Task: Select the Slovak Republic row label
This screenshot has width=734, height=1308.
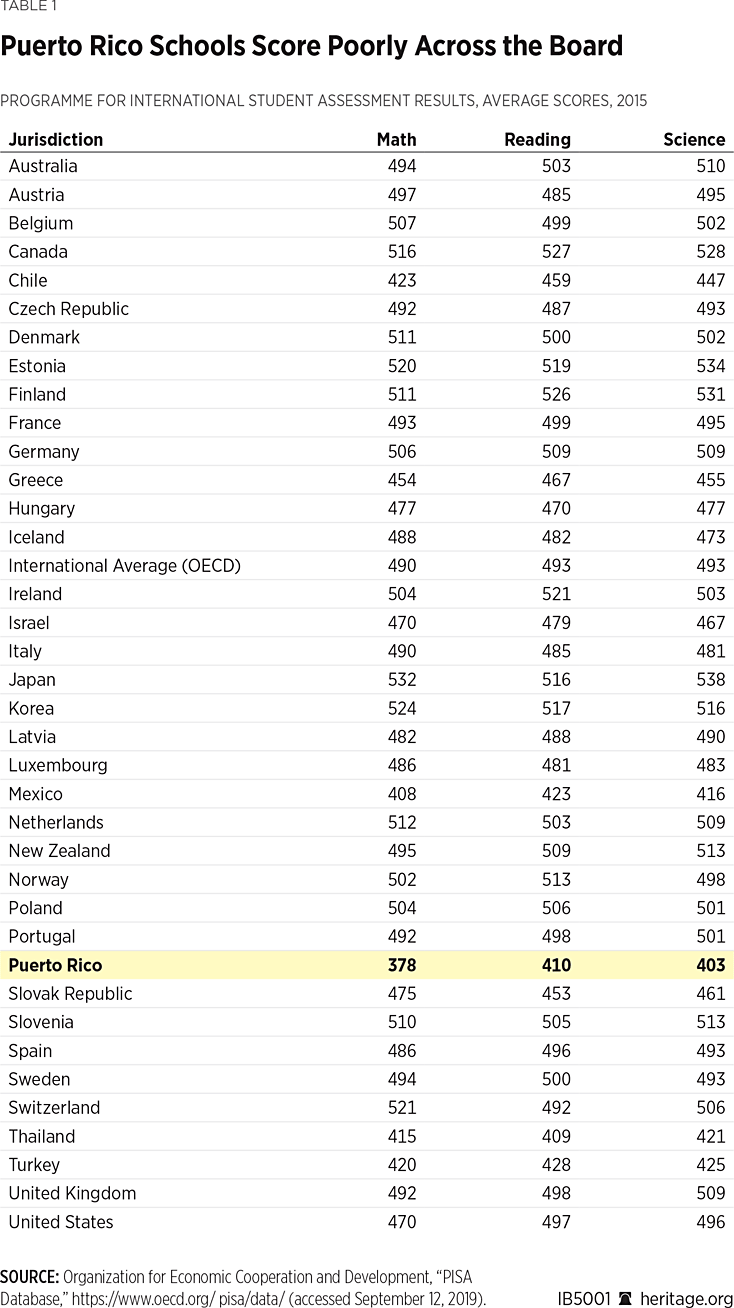Action: pos(70,994)
